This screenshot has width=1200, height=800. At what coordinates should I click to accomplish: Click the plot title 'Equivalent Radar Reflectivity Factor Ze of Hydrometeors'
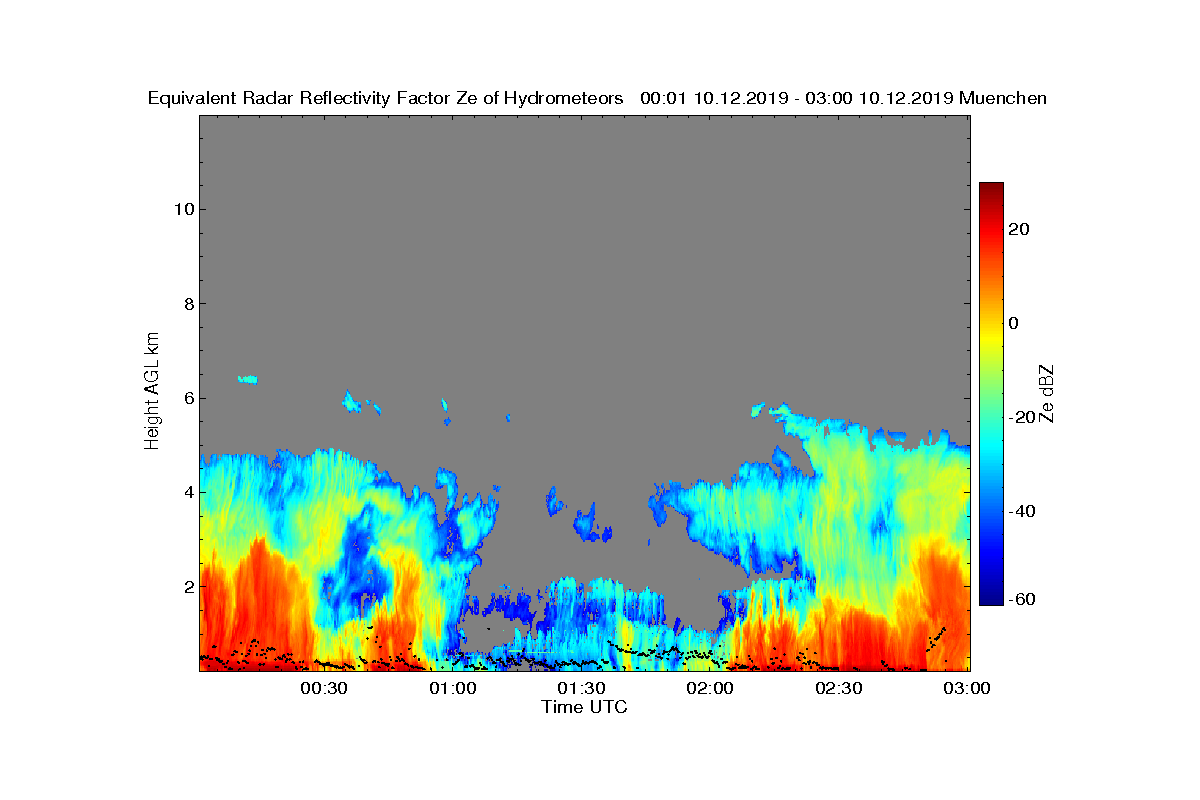[x=386, y=98]
